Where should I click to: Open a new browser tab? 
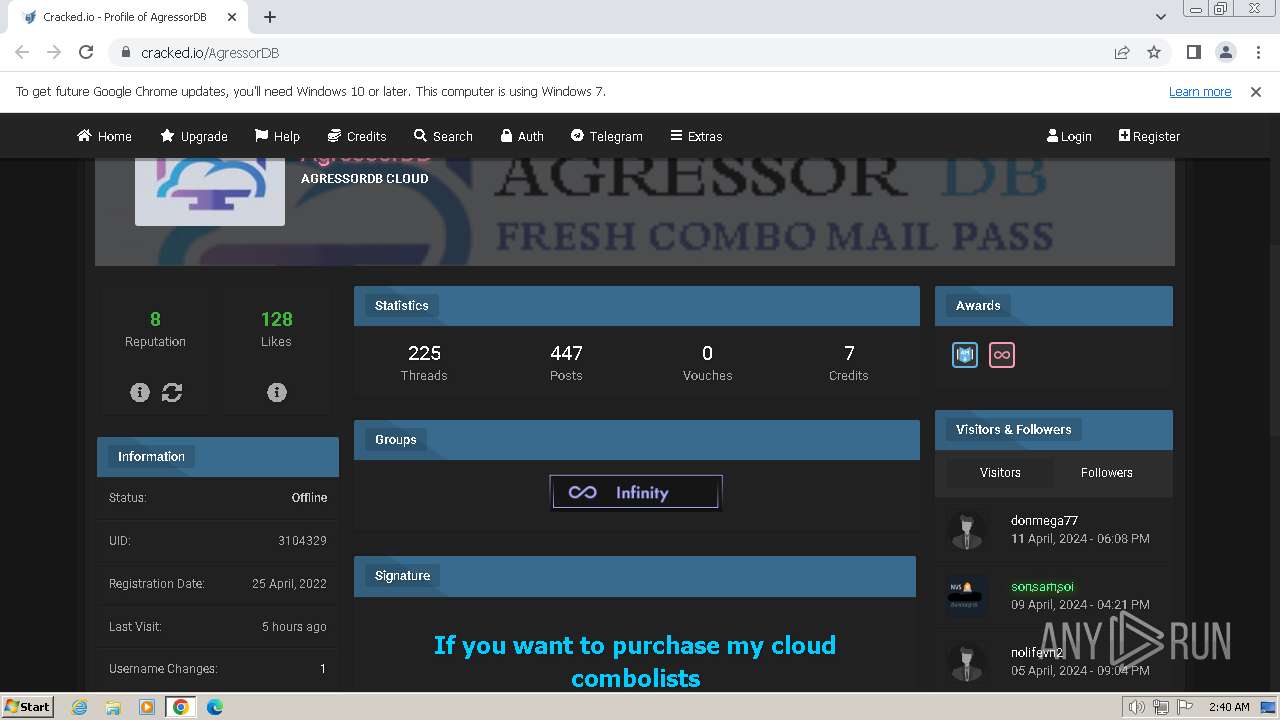(270, 17)
